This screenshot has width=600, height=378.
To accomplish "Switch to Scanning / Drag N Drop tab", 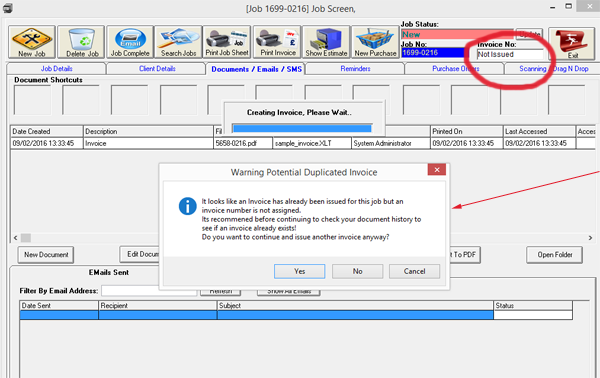I will [x=553, y=69].
